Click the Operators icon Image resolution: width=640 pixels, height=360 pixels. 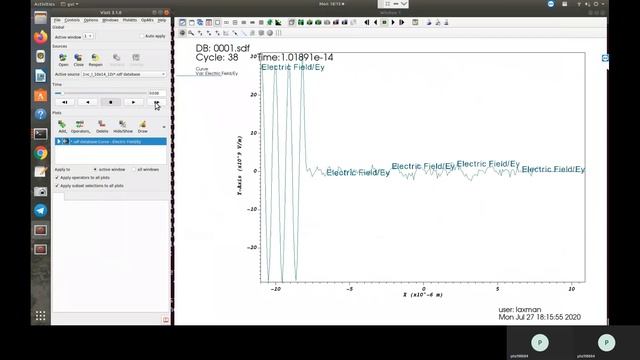click(80, 127)
